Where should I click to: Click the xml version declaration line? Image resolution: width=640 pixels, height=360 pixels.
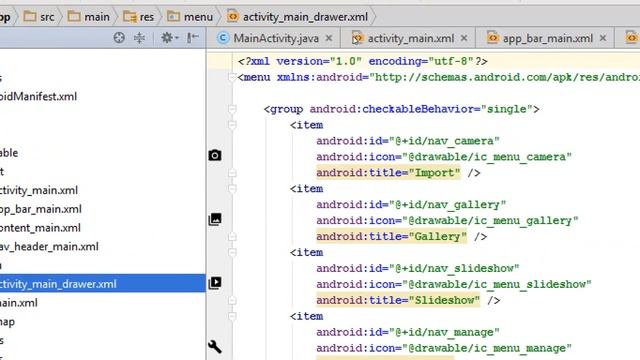coord(363,61)
